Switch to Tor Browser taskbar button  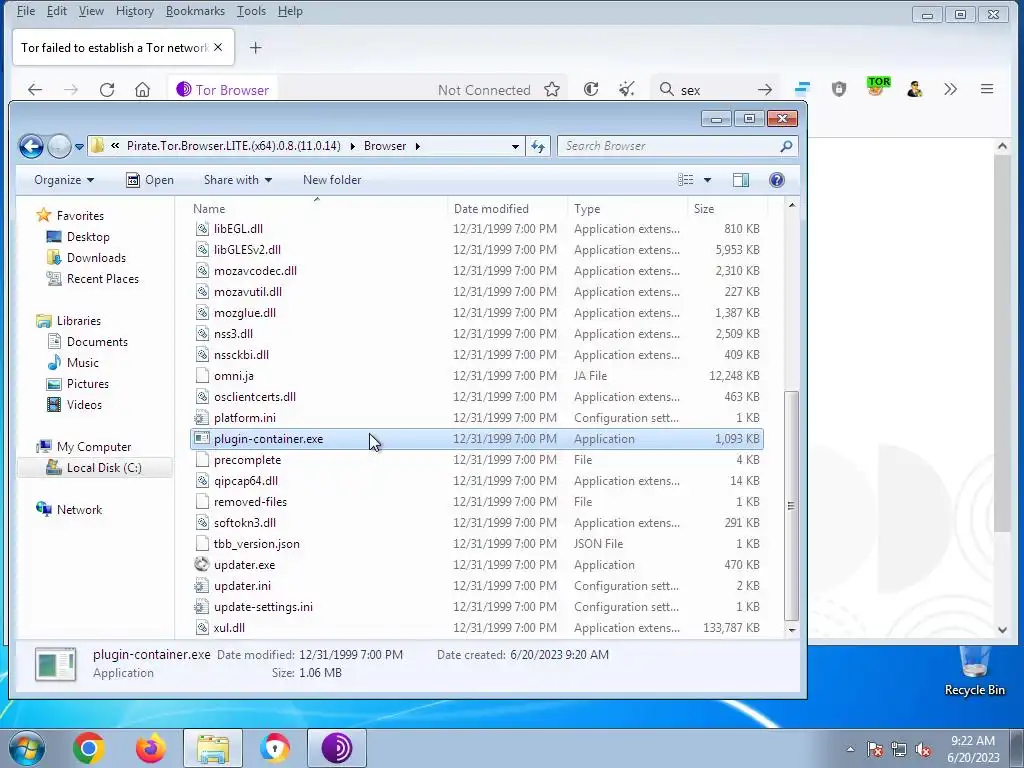337,748
